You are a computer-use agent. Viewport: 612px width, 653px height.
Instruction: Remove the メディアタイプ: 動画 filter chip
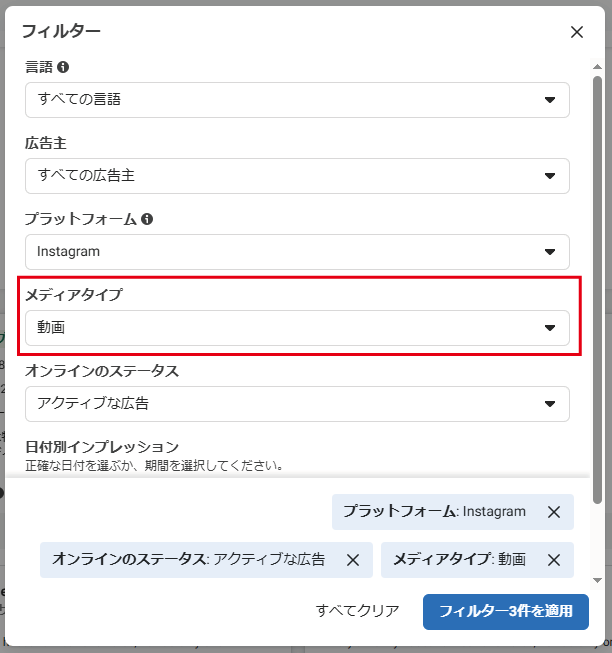554,560
